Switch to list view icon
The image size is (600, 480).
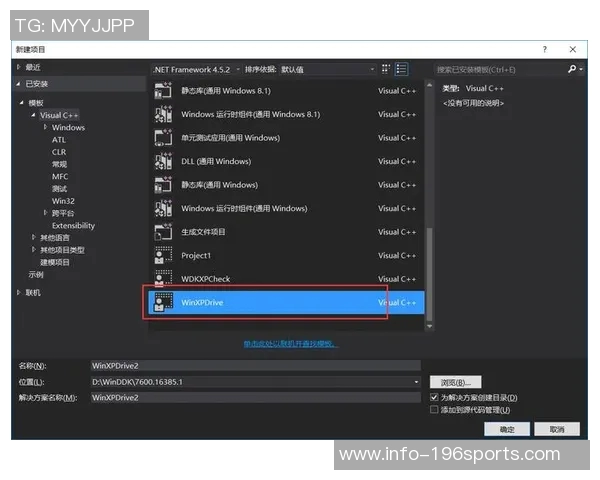[402, 69]
